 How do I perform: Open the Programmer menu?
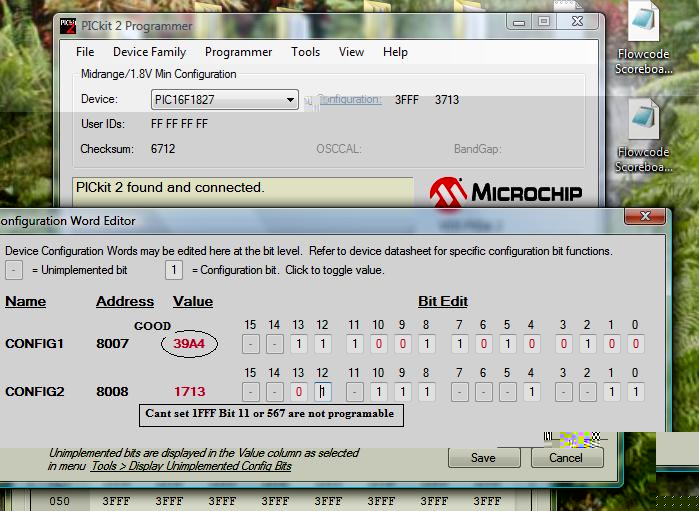coord(238,52)
